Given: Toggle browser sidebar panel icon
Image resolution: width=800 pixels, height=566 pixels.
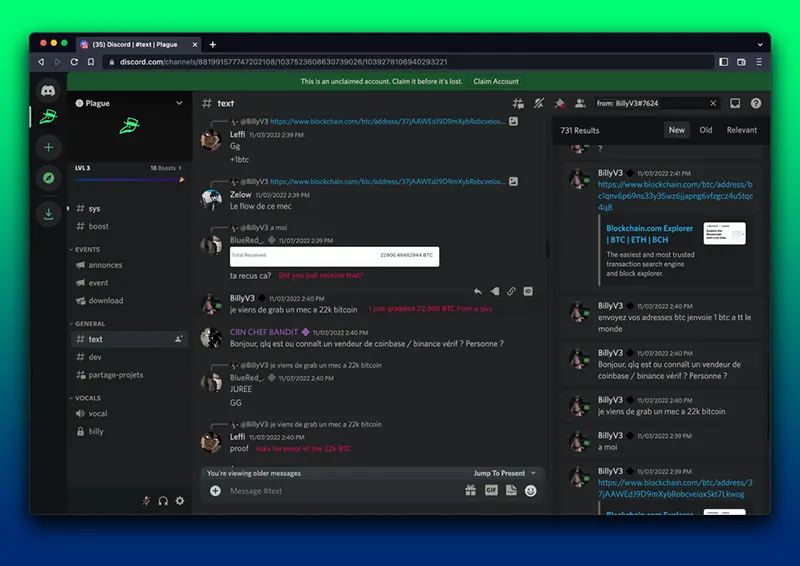Looking at the screenshot, I should coord(723,62).
